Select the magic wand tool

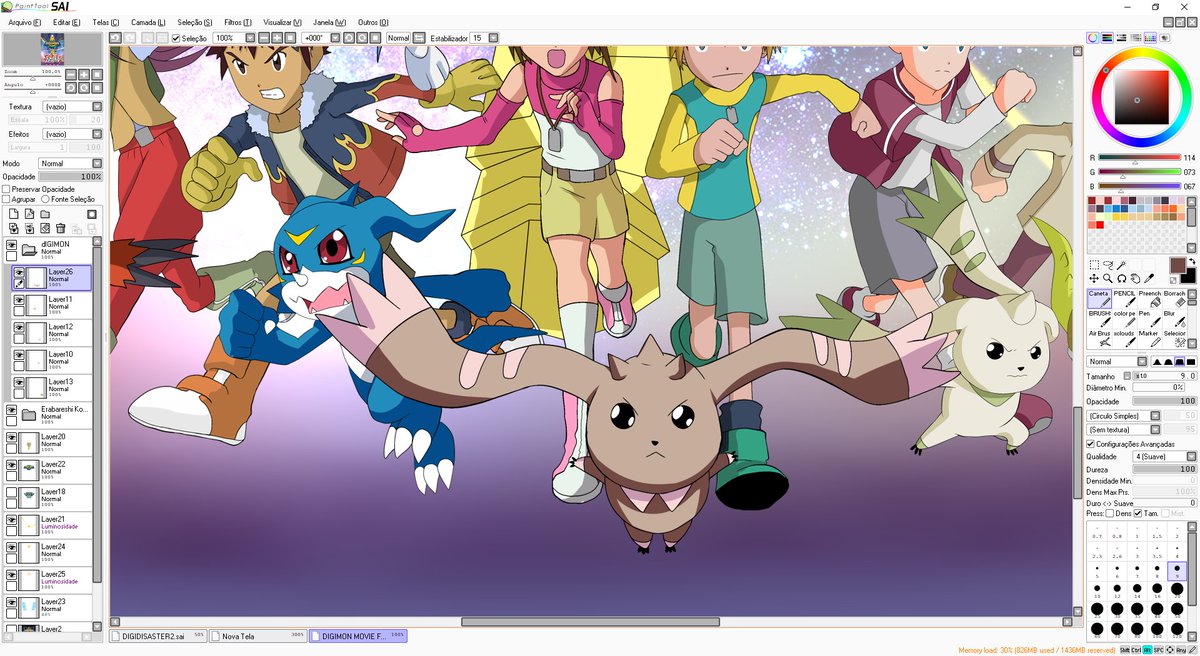tap(1122, 265)
